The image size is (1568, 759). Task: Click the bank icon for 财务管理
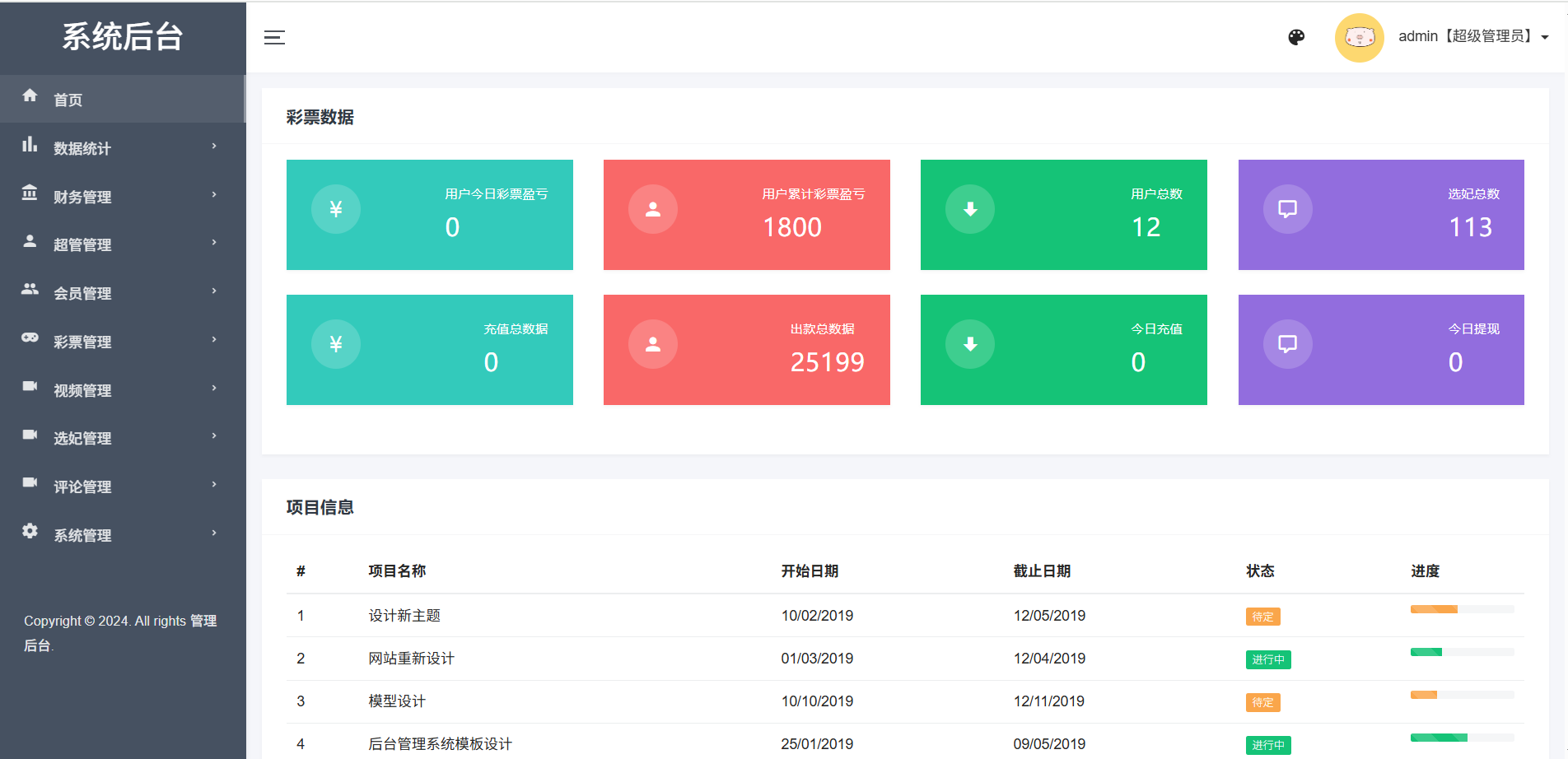click(x=30, y=193)
